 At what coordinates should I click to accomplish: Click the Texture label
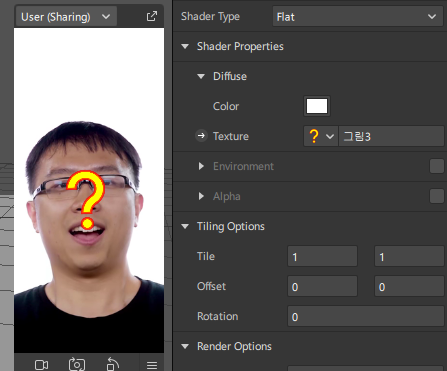(231, 136)
